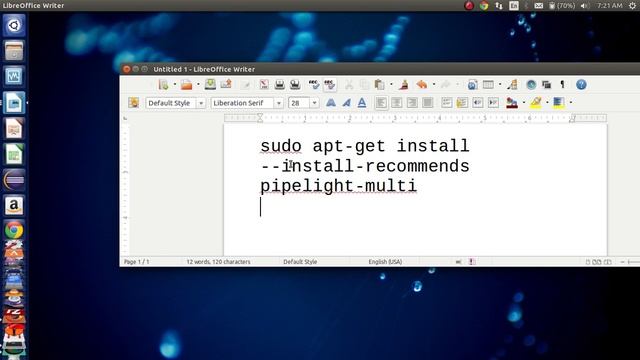Expand the Paste options arrow
Viewport: 640px width, 360px height.
pyautogui.click(x=391, y=85)
